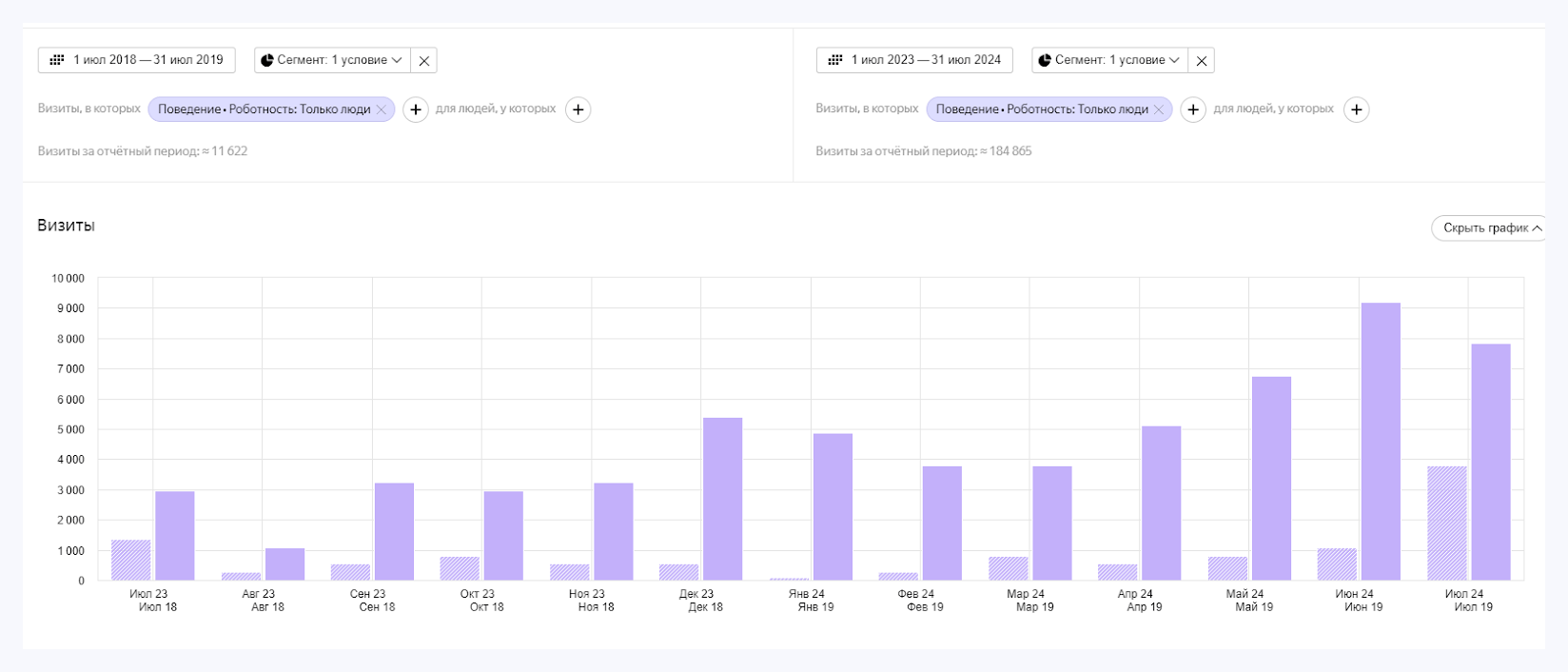This screenshot has height=672, width=1568.
Task: Select the solid Дек 23 bar
Action: coord(723,500)
